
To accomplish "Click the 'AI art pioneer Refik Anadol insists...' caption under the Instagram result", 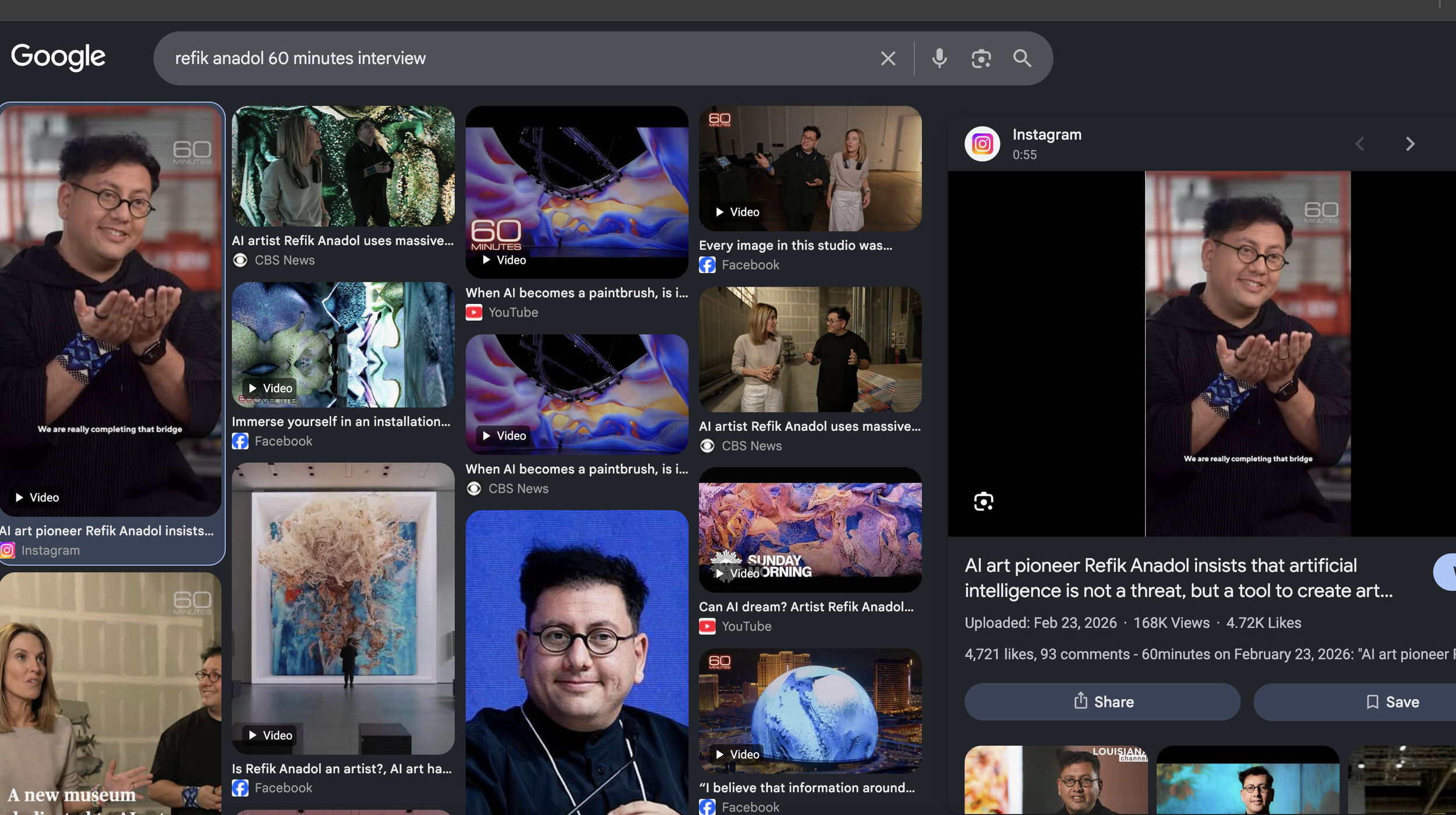I will (107, 531).
